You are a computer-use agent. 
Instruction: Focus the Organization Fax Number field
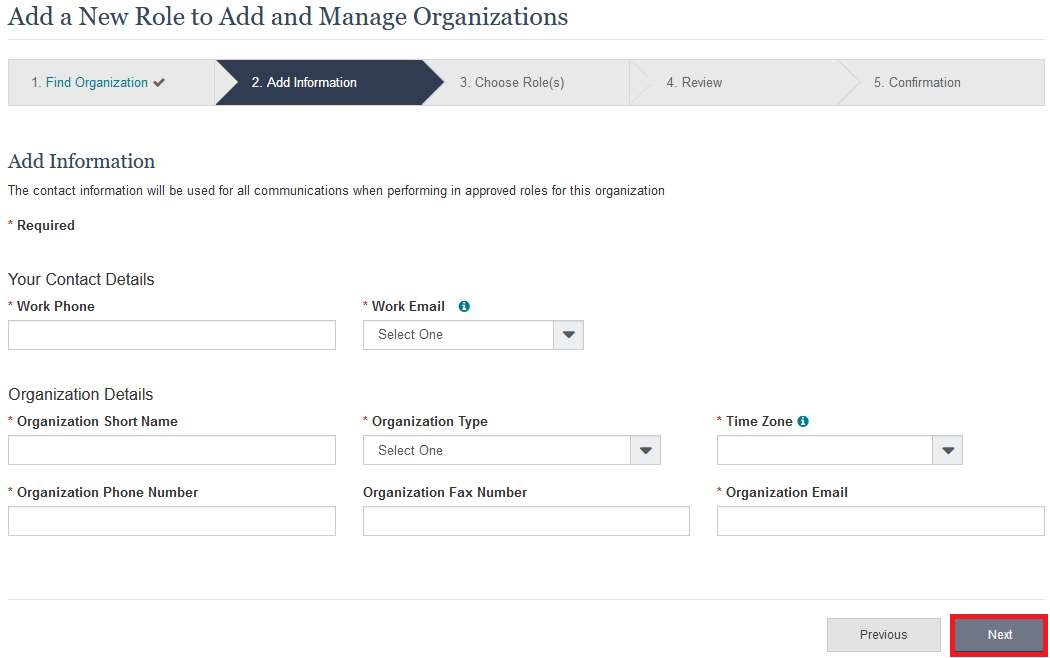pos(526,521)
